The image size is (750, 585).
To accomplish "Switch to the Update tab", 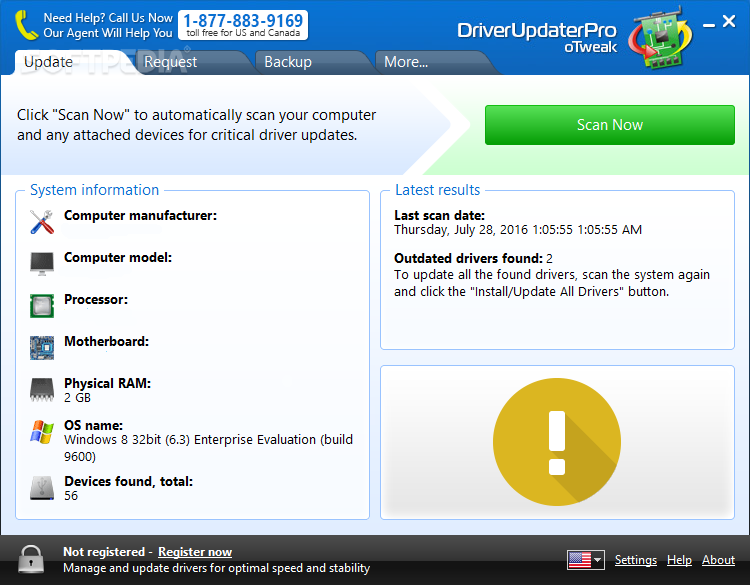I will coord(48,62).
